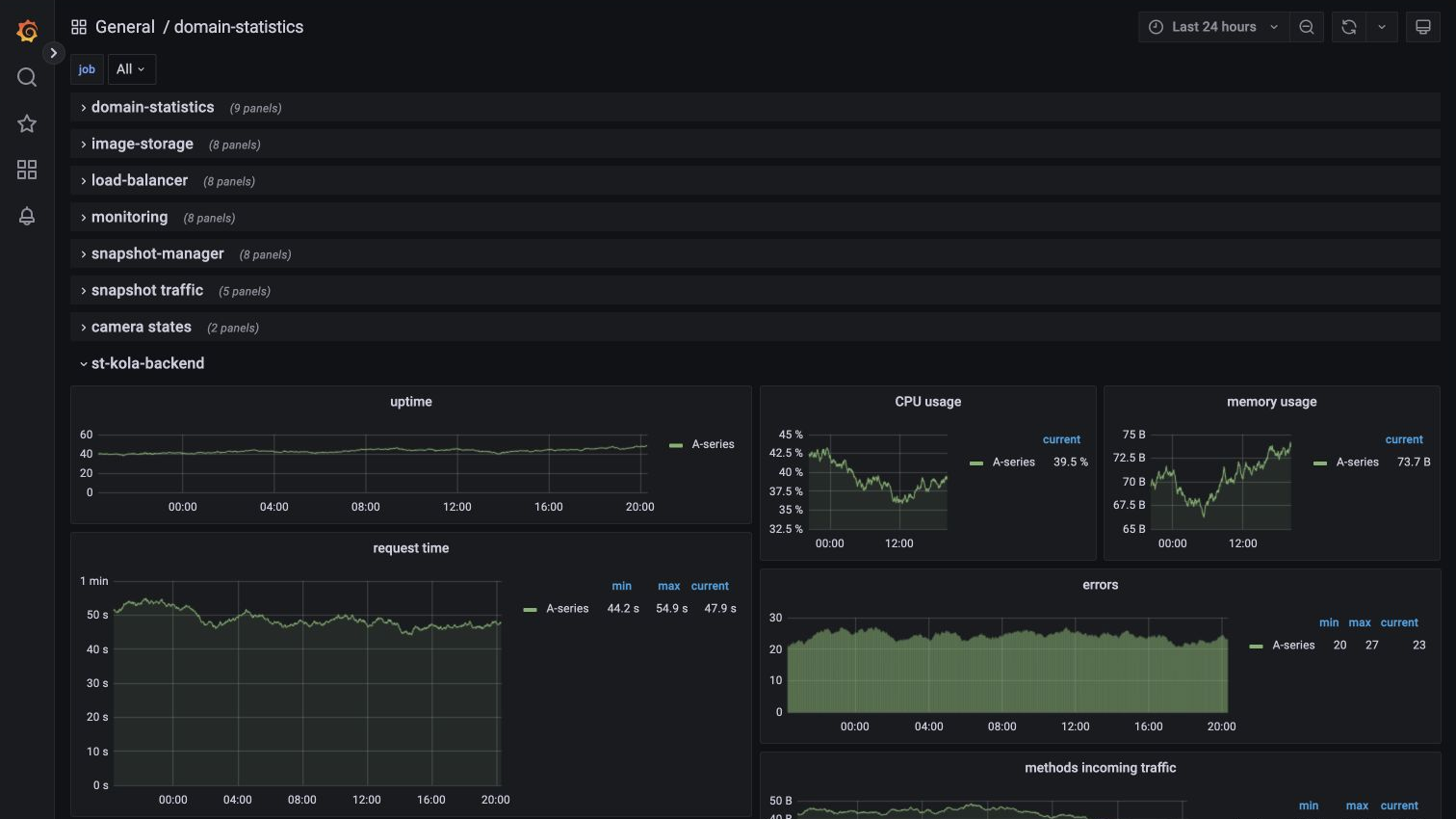The image size is (1456, 819).
Task: Toggle A-series in the memory usage legend
Action: tap(1358, 462)
